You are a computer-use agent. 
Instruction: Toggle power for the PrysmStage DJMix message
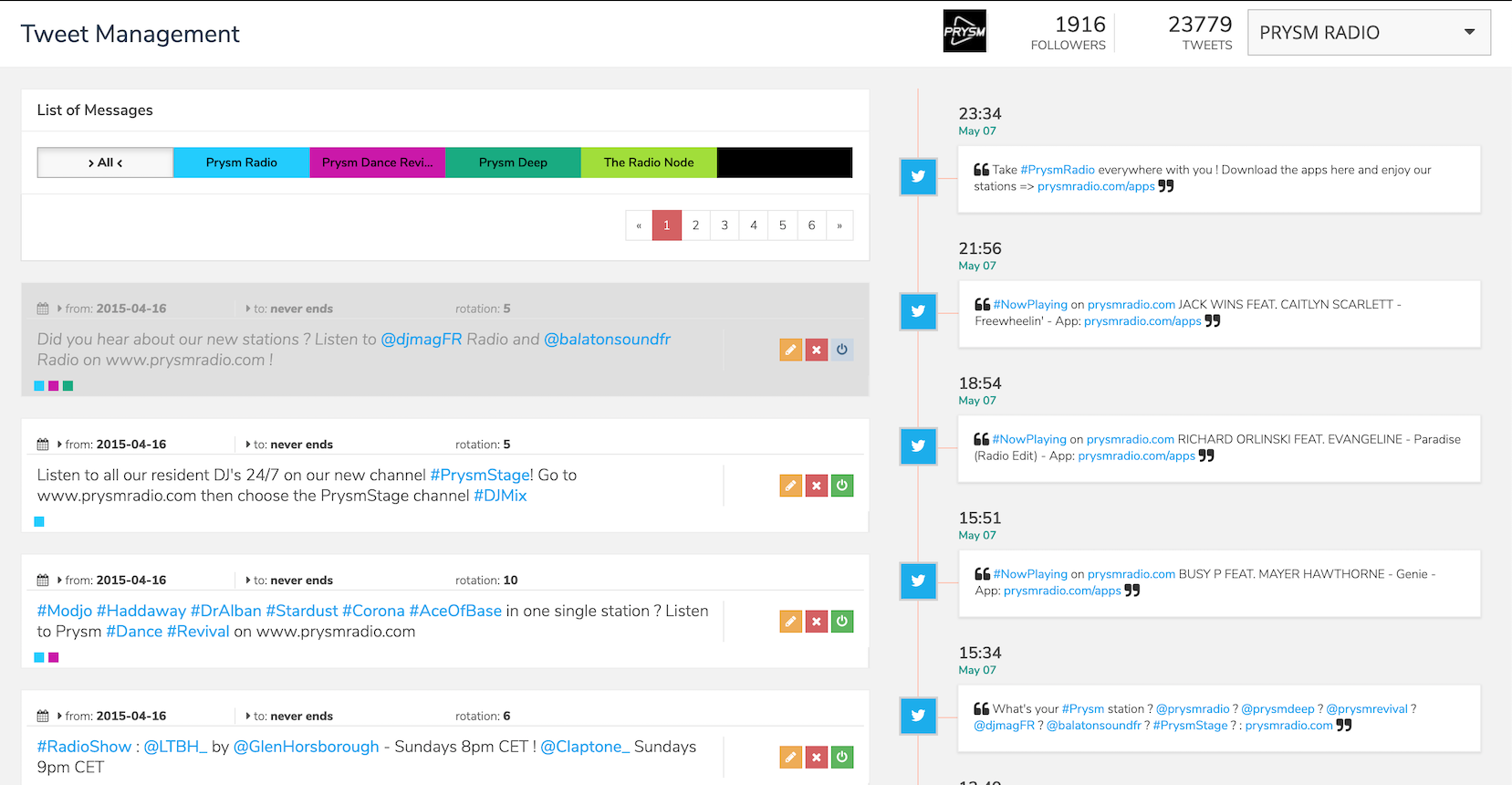coord(842,486)
